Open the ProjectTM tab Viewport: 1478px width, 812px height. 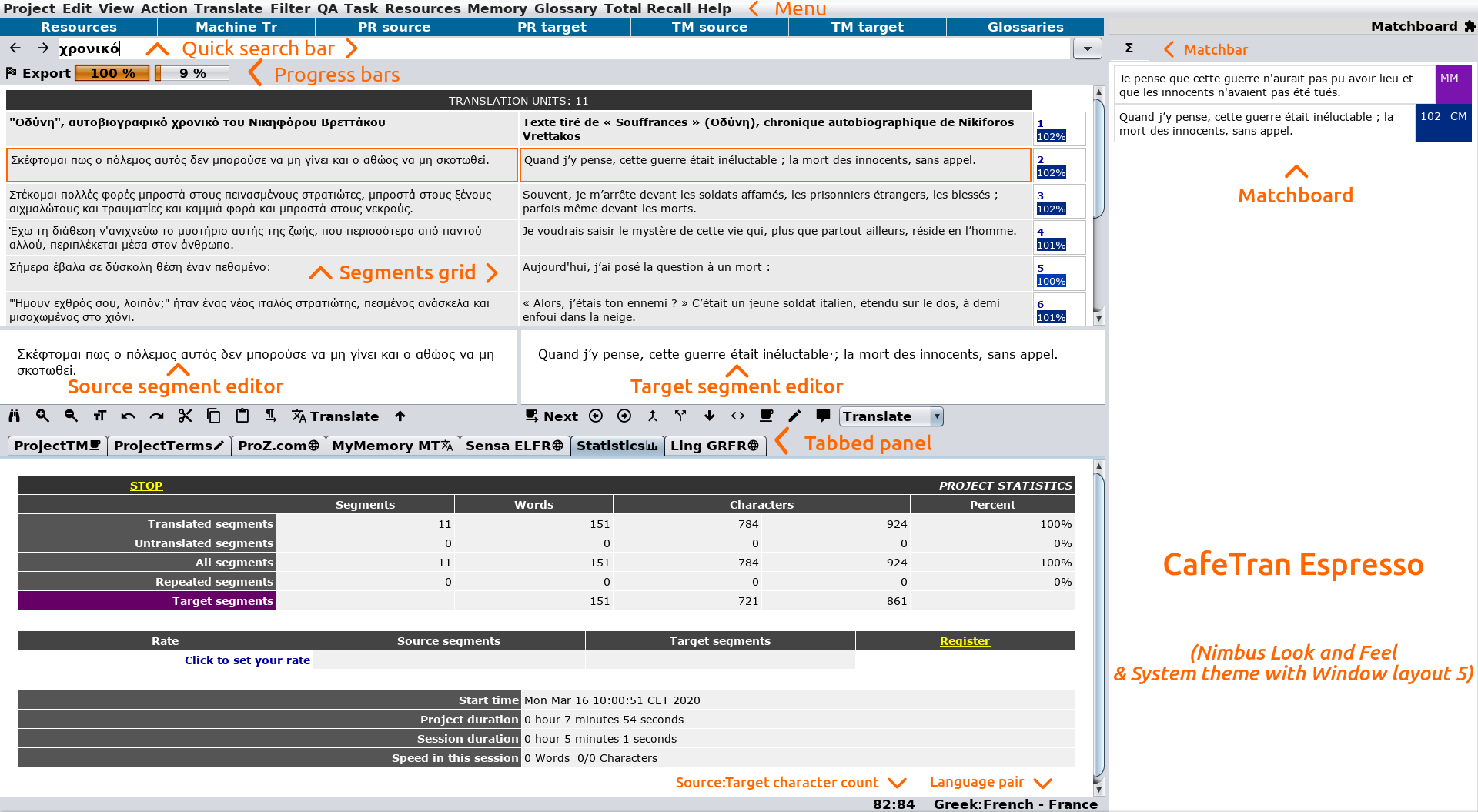point(58,446)
